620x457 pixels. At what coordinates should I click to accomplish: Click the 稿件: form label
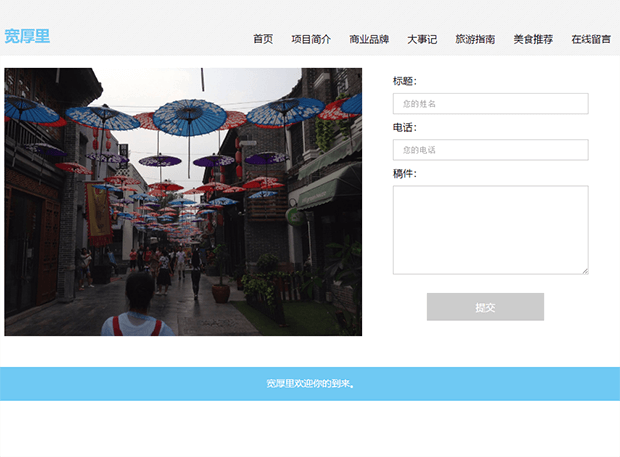coord(405,174)
